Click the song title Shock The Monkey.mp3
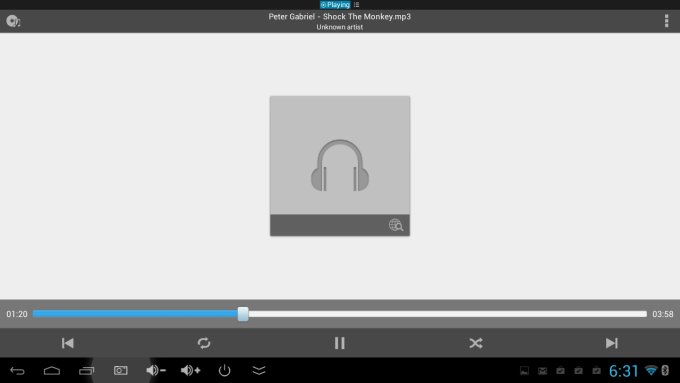 366,16
